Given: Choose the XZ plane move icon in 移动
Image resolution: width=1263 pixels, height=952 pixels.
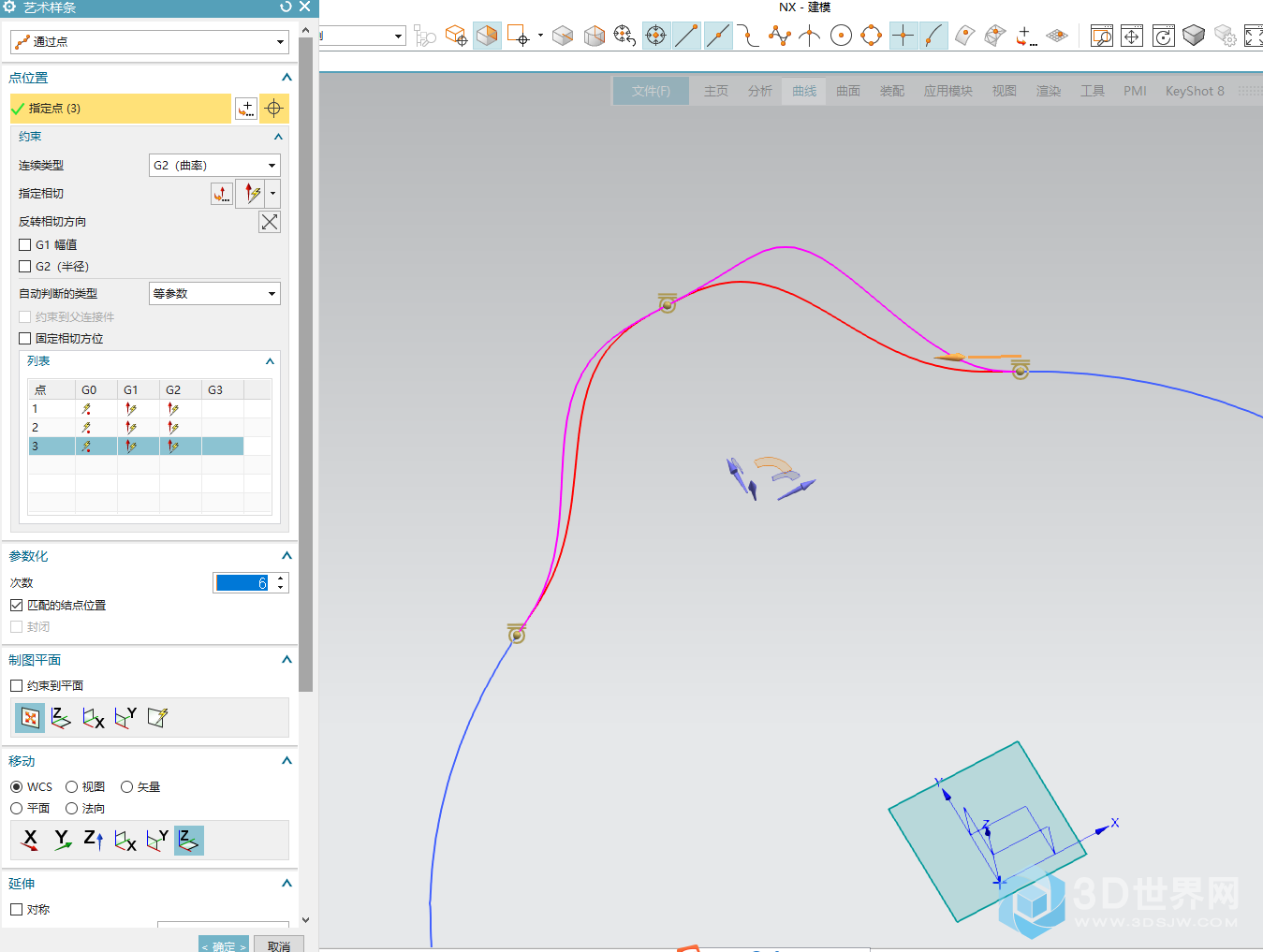Looking at the screenshot, I should pyautogui.click(x=157, y=841).
